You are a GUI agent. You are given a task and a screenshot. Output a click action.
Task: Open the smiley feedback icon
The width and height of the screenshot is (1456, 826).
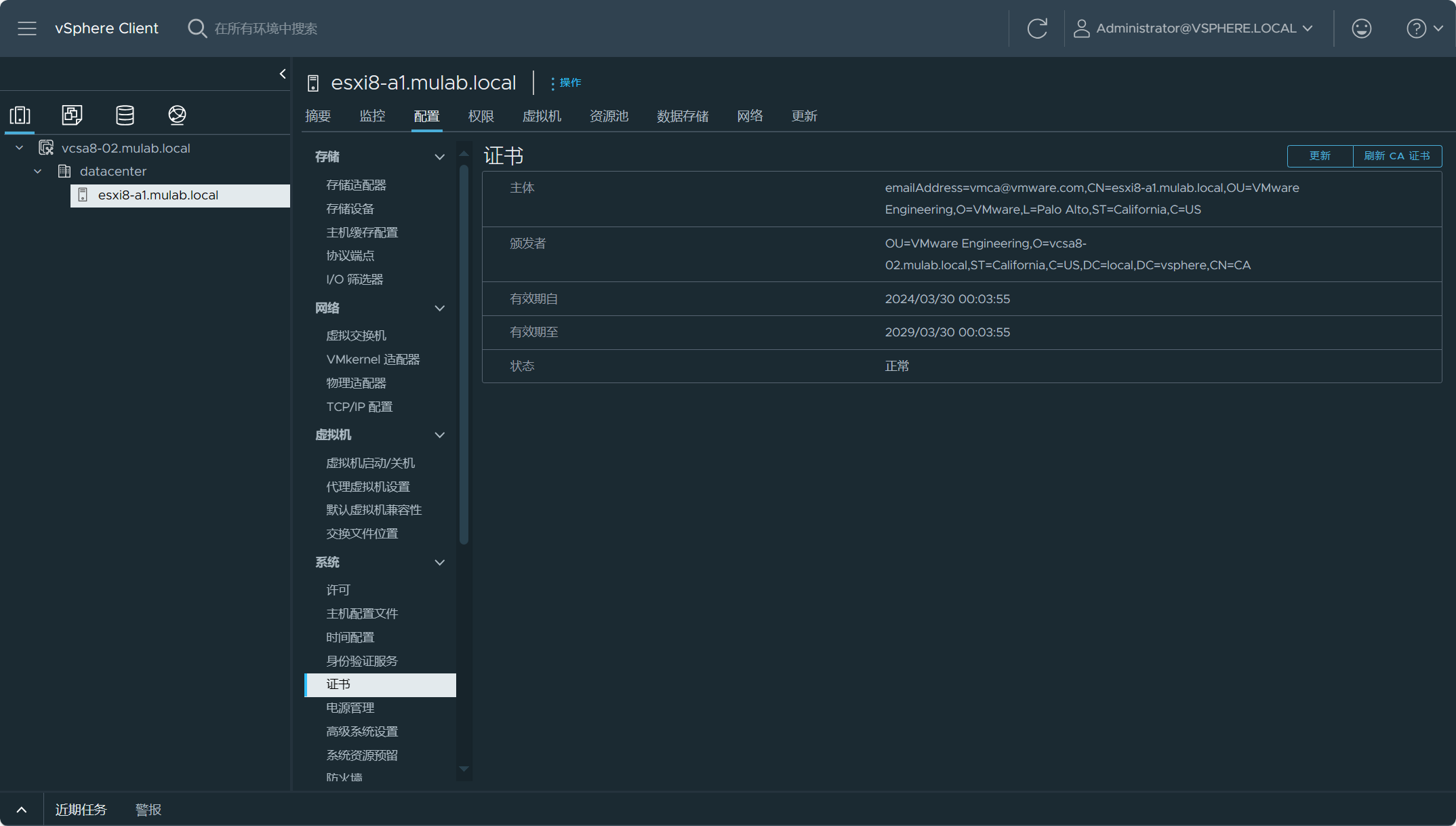[x=1361, y=28]
